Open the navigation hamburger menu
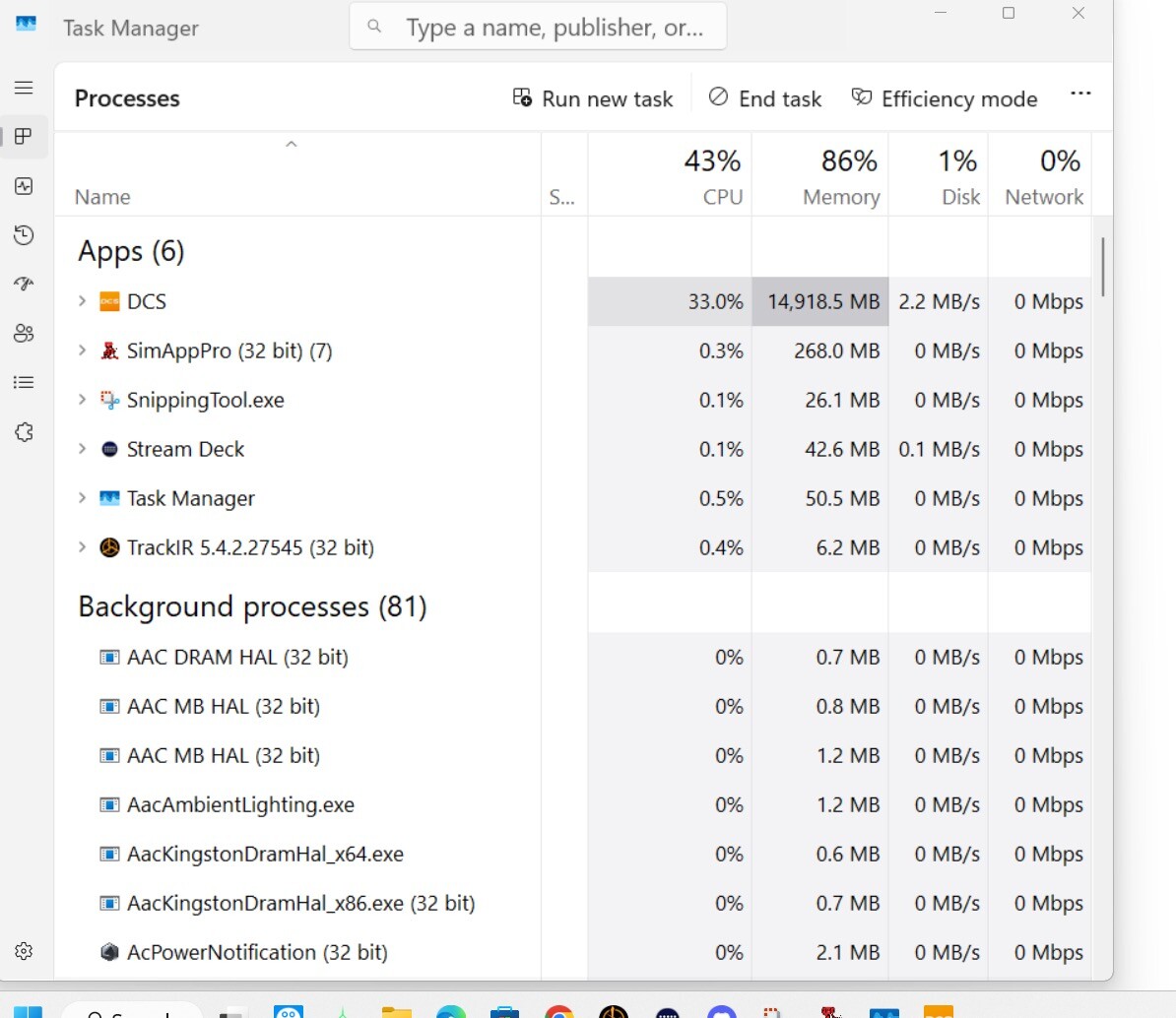Image resolution: width=1176 pixels, height=1018 pixels. (x=24, y=88)
